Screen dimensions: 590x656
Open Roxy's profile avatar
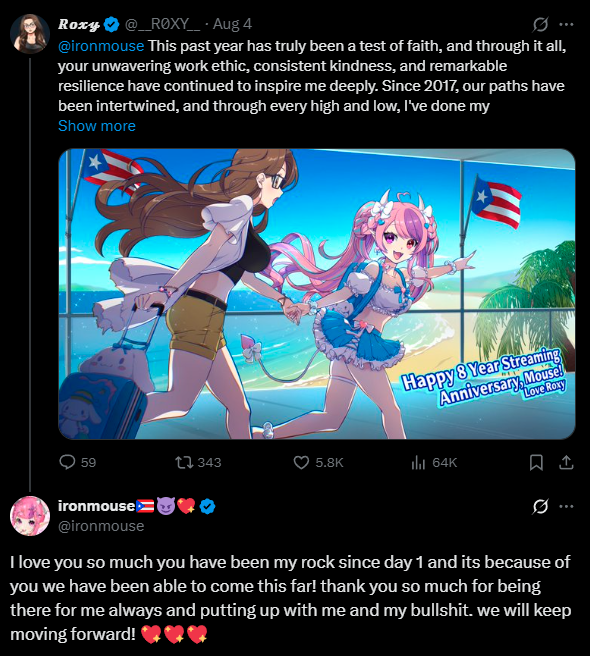tap(30, 33)
